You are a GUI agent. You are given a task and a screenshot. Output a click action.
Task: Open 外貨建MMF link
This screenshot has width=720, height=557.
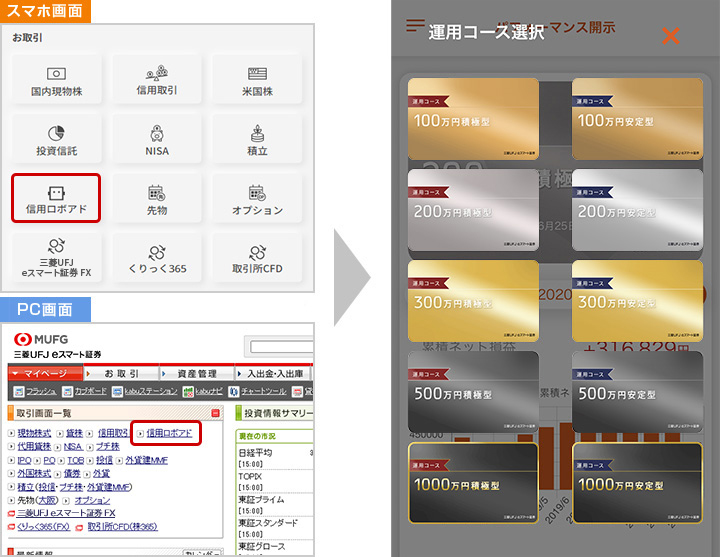click(146, 460)
